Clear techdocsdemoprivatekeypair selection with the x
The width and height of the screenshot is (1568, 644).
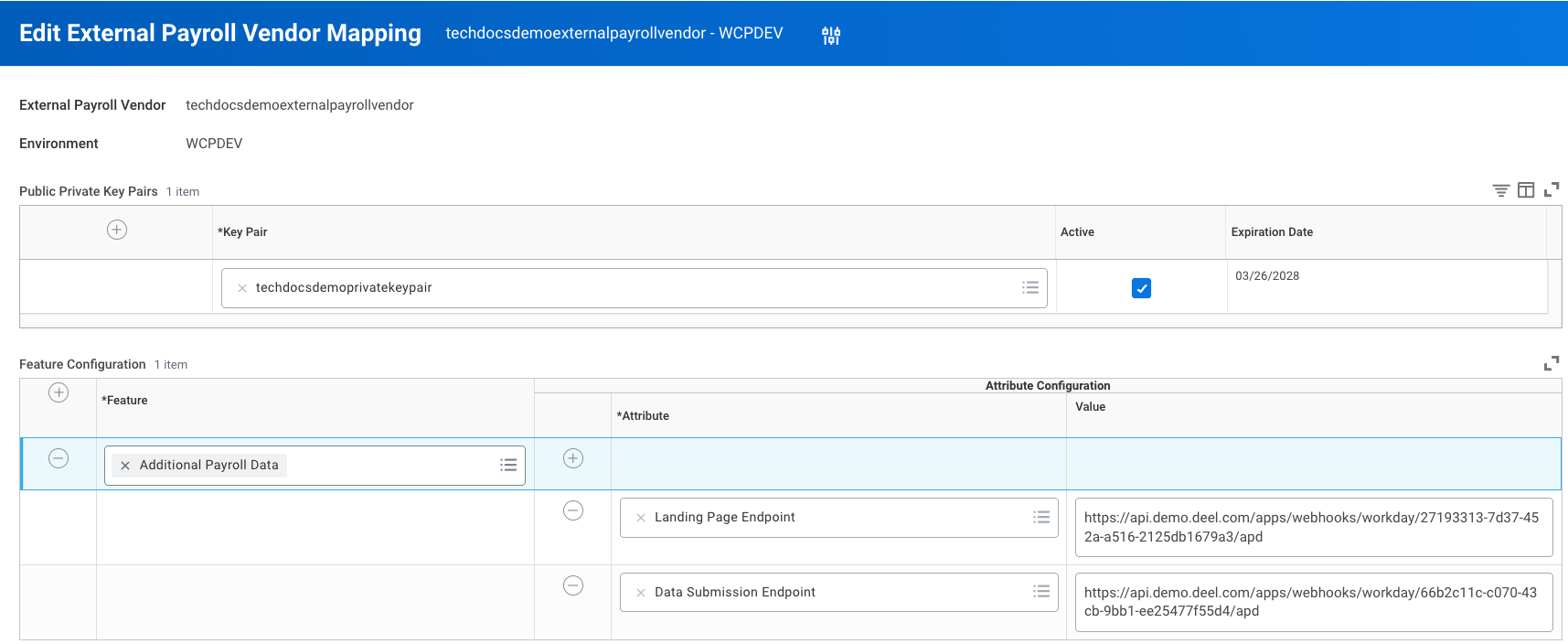(242, 288)
